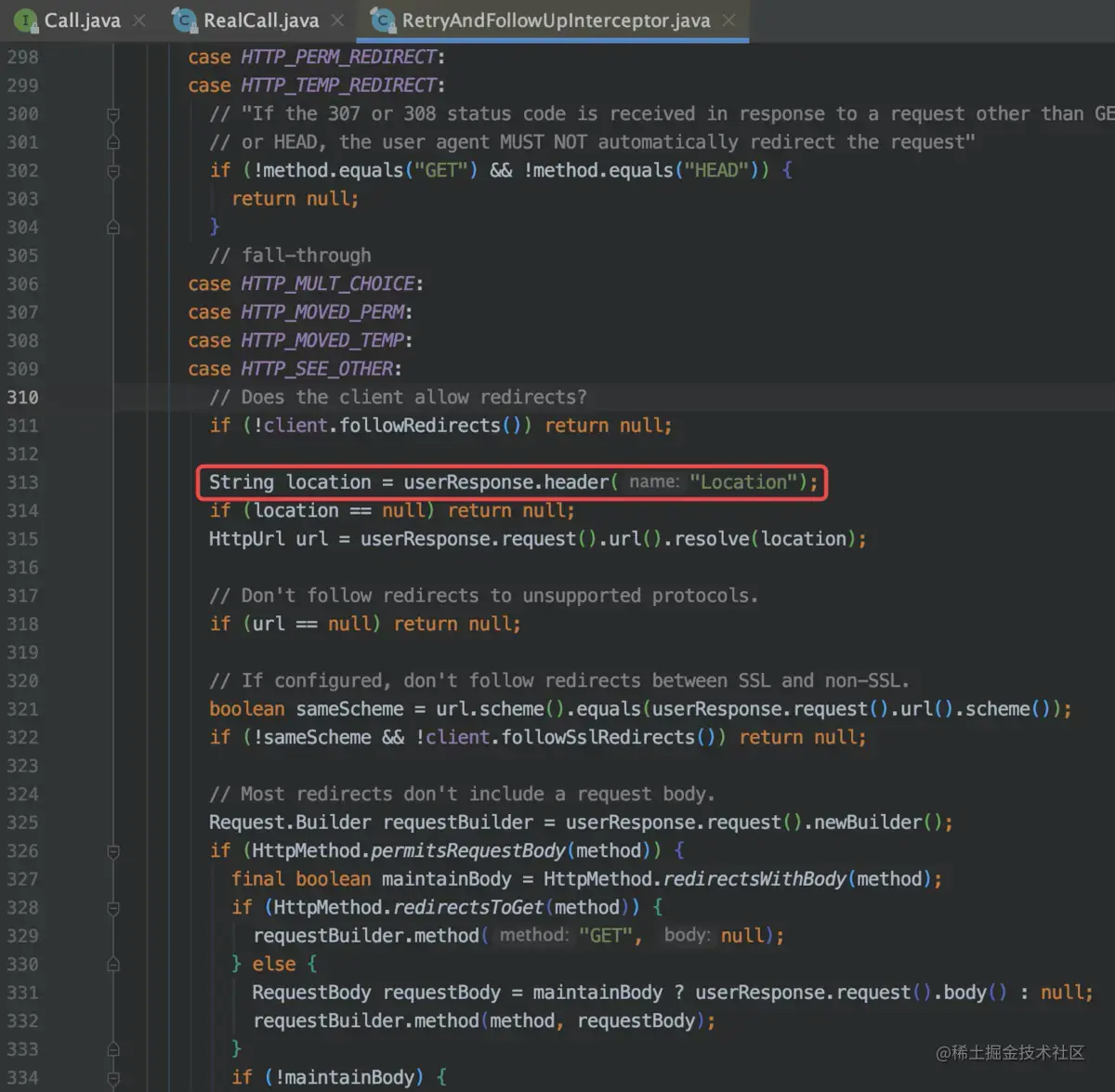1115x1092 pixels.
Task: Click the HTTP_SEE_OTHER constant
Action: pyautogui.click(x=317, y=369)
